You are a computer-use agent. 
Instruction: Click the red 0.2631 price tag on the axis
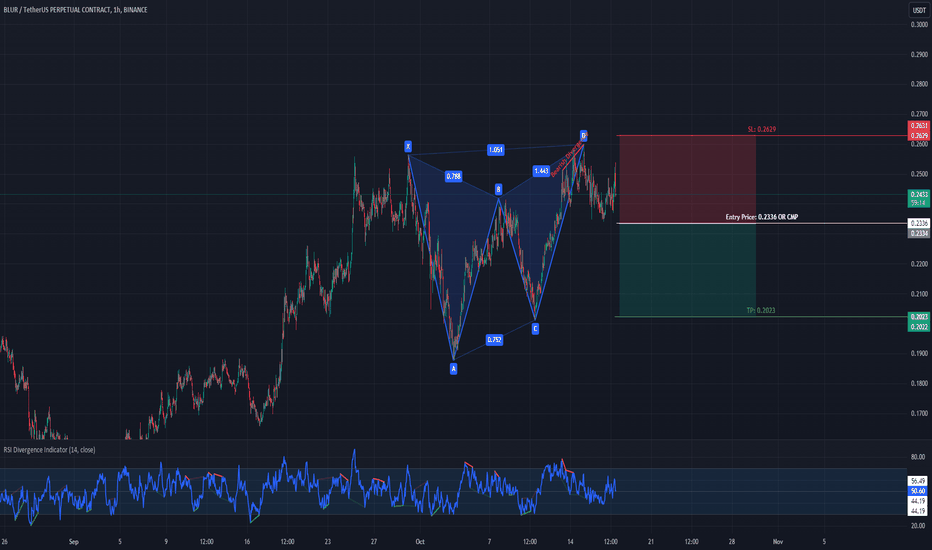point(919,125)
